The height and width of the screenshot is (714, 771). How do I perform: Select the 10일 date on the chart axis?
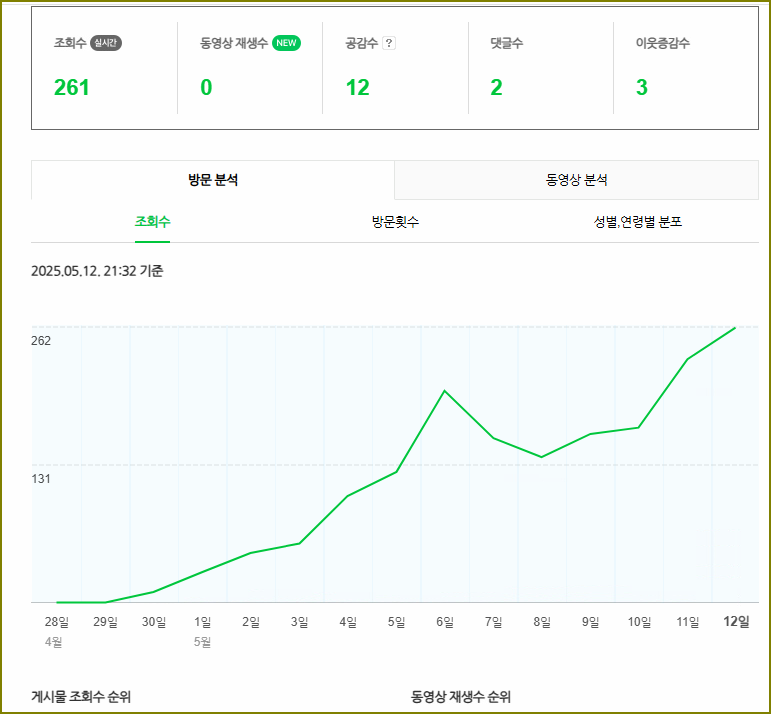(x=639, y=622)
